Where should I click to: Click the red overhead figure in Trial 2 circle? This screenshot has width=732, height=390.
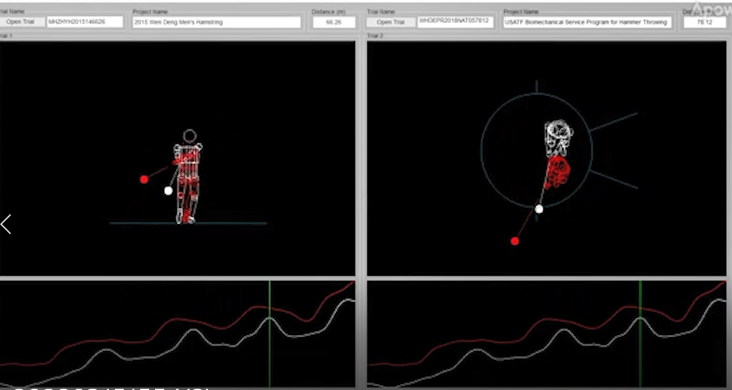pos(557,172)
